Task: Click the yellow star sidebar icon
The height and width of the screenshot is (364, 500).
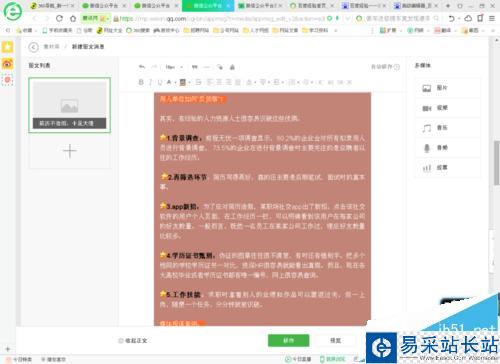Action: point(7,47)
